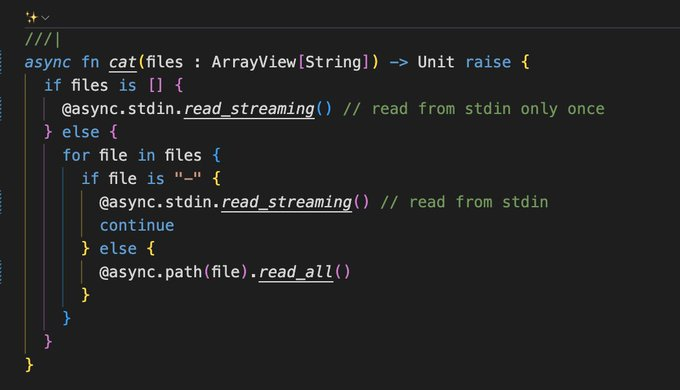Click the for keyword in the loop

[x=76, y=155]
